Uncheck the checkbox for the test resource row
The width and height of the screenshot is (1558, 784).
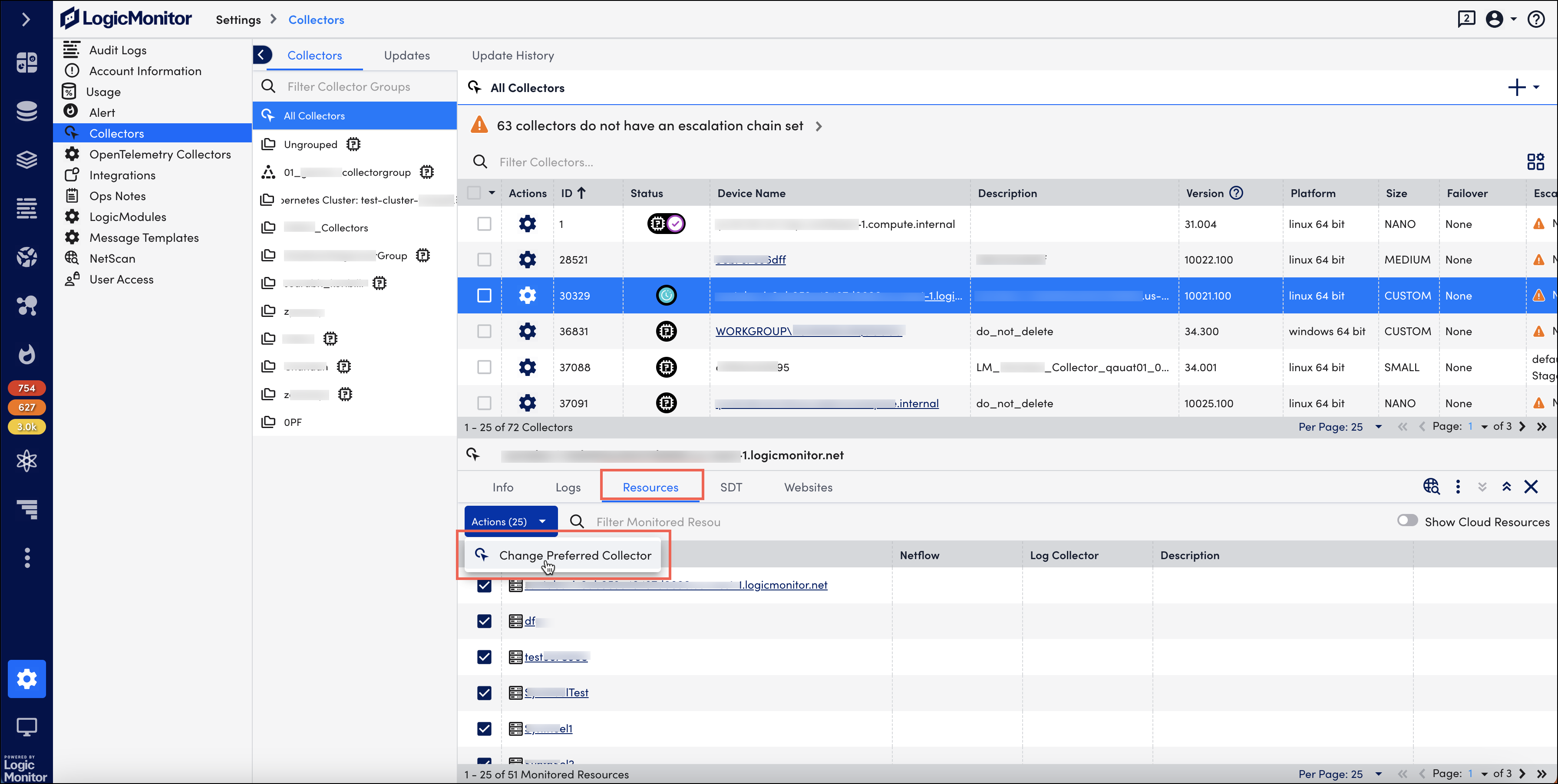(484, 656)
